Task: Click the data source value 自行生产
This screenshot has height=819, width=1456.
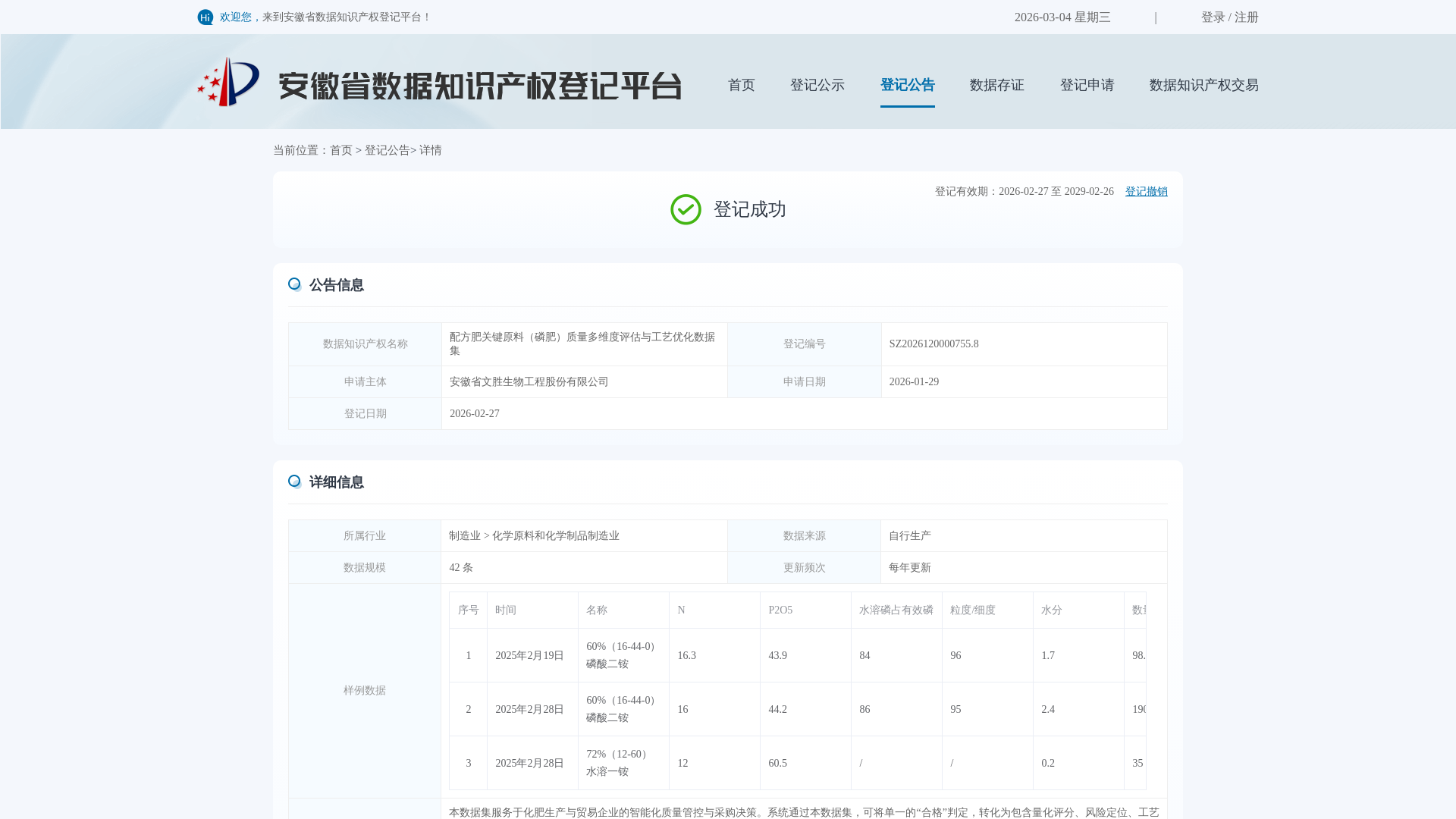Action: (909, 536)
